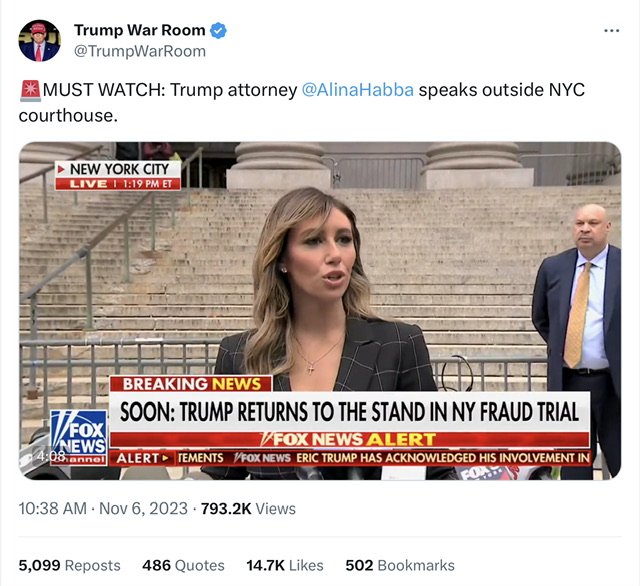The height and width of the screenshot is (586, 640).
Task: Open the Nov 6, 2023 date link
Action: point(143,509)
